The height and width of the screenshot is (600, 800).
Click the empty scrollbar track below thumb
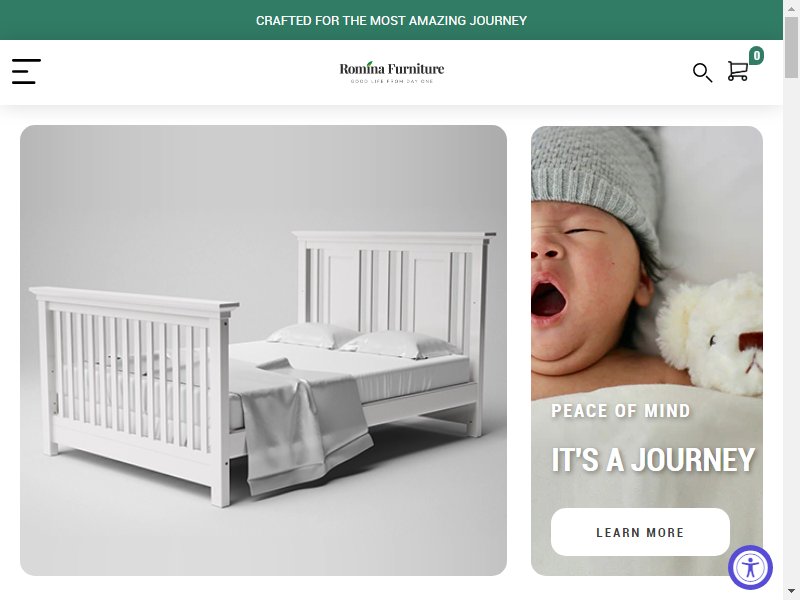(x=791, y=332)
